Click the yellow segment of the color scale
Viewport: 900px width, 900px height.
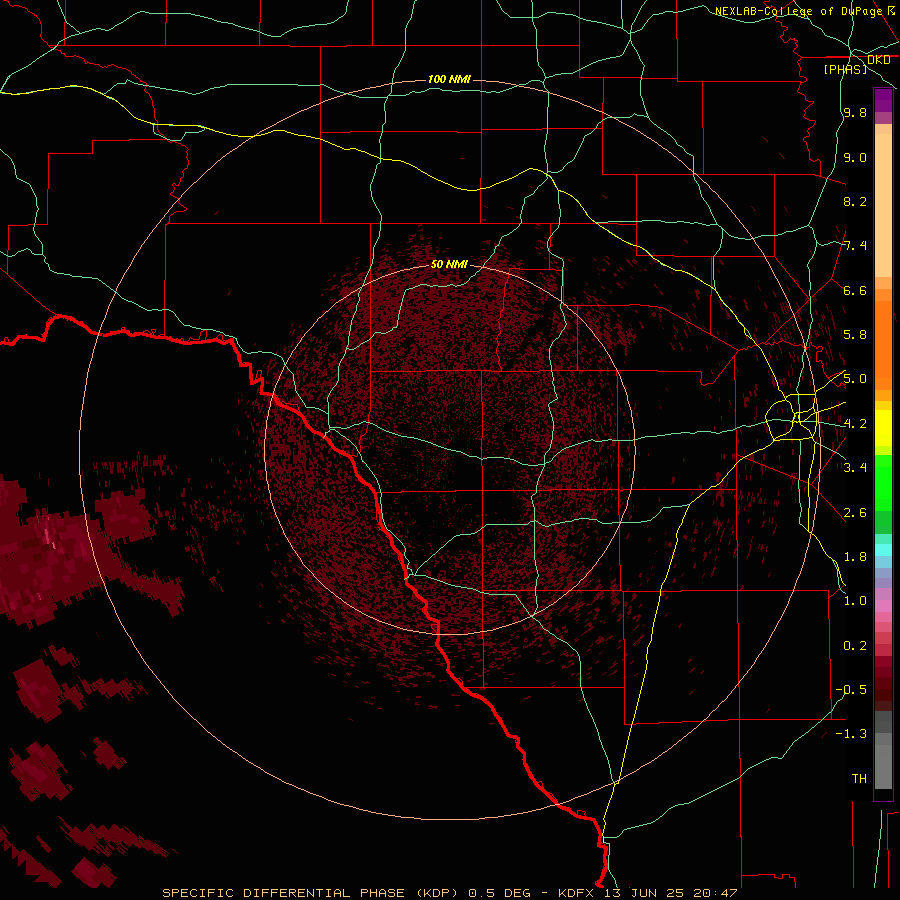pos(883,428)
